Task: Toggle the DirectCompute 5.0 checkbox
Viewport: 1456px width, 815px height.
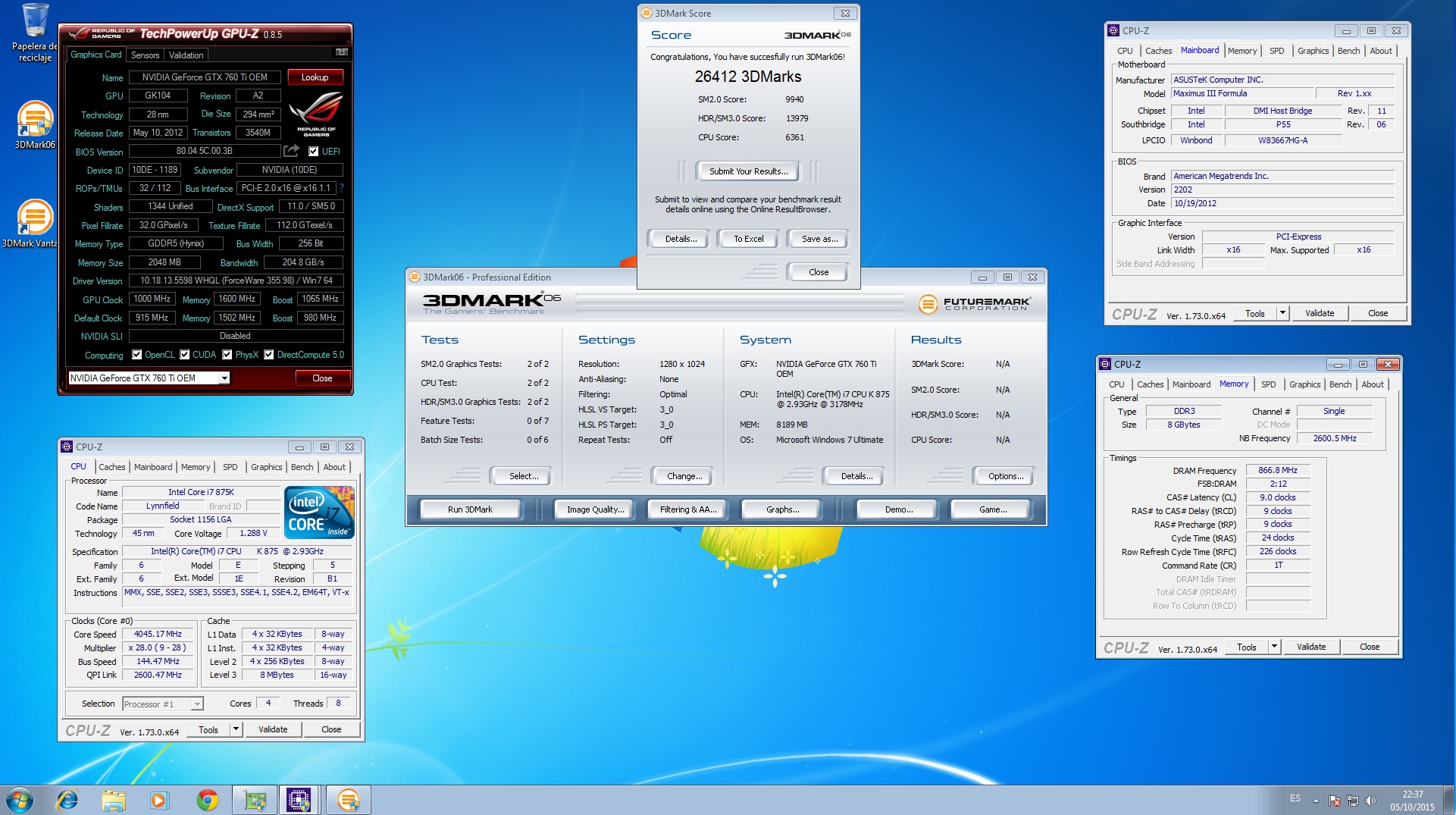Action: [268, 354]
